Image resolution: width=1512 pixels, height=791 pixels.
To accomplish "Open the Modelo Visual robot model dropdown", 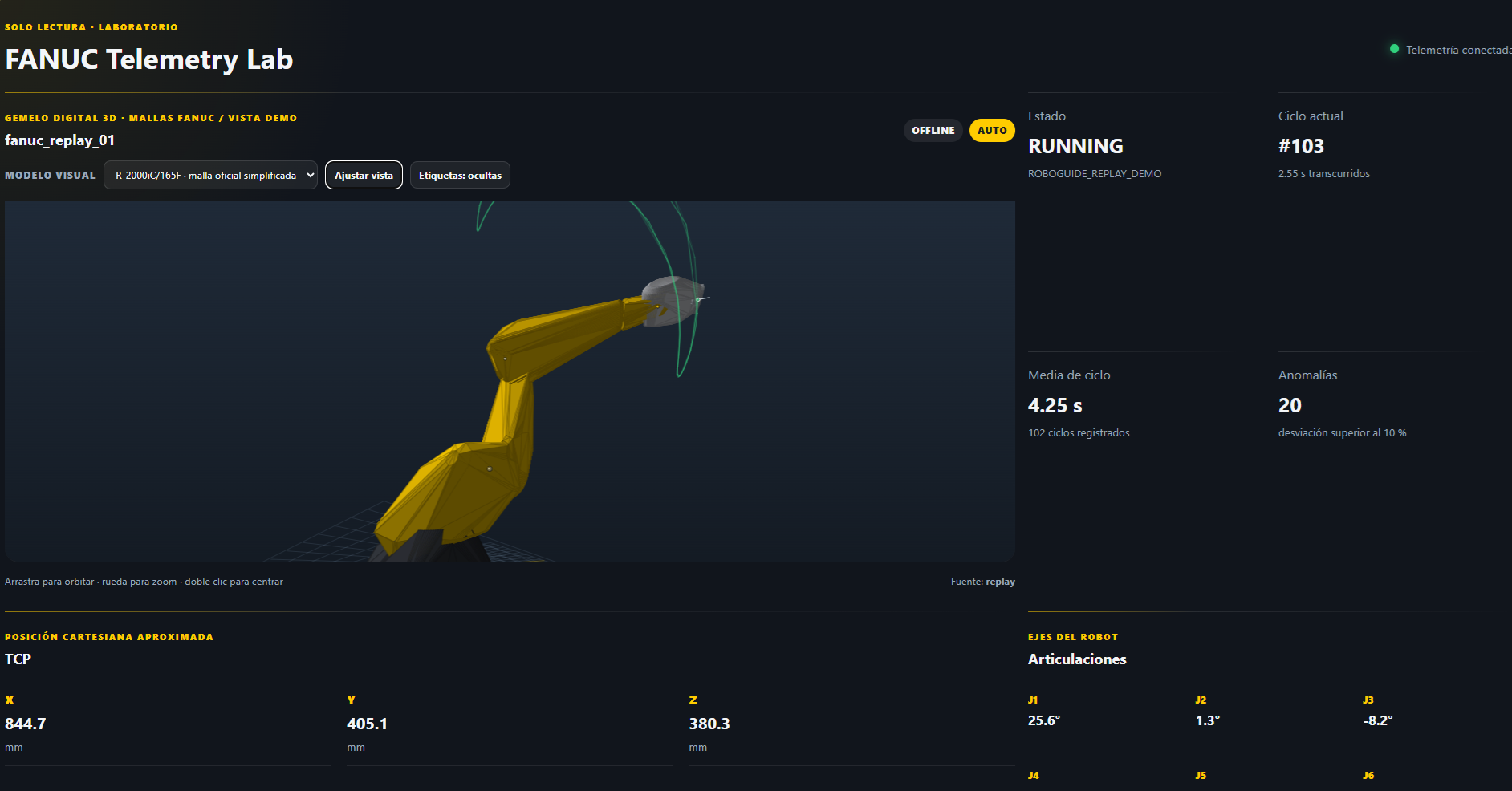I will 210,175.
